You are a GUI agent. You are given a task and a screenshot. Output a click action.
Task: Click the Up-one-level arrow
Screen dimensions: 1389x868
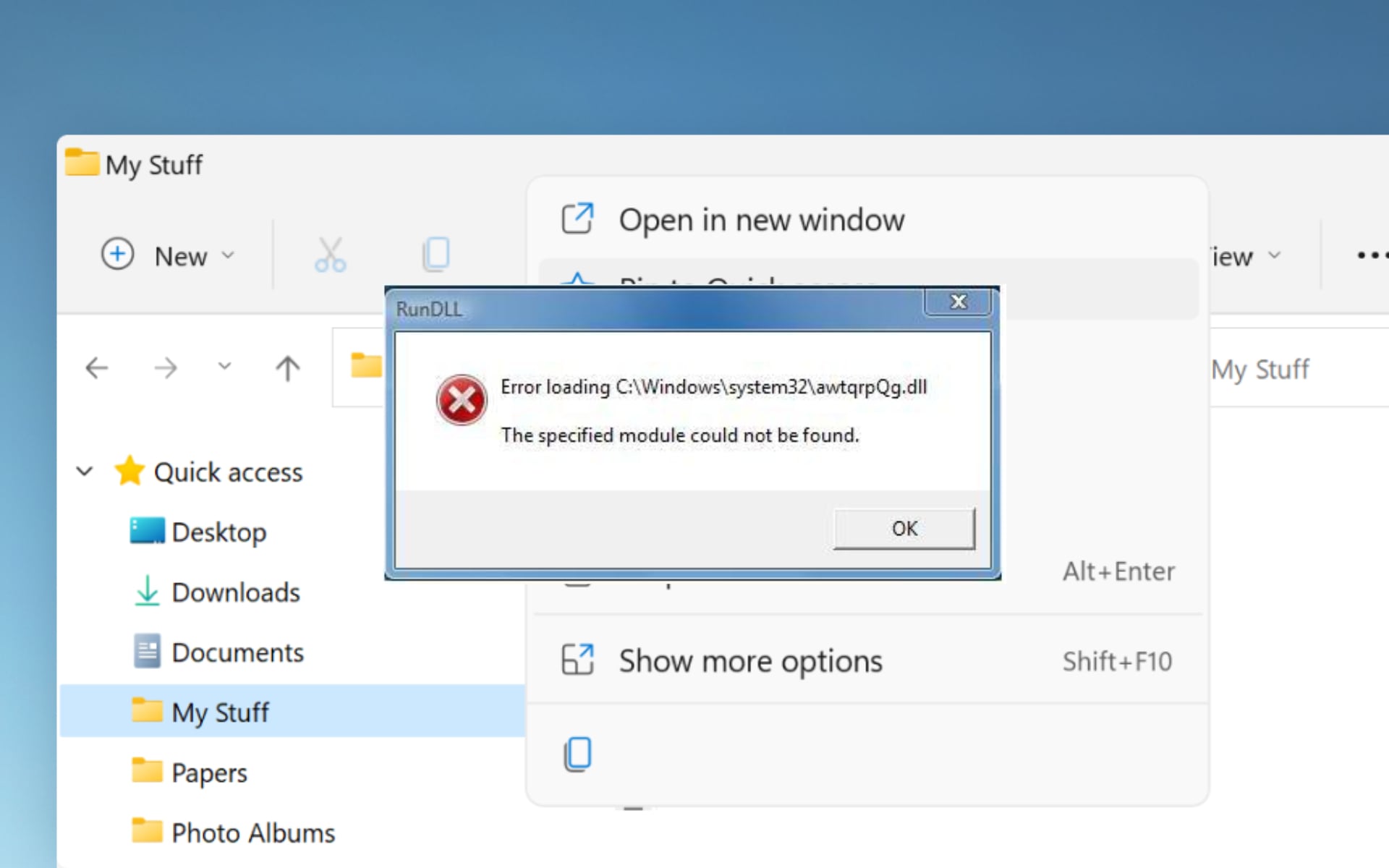287,367
